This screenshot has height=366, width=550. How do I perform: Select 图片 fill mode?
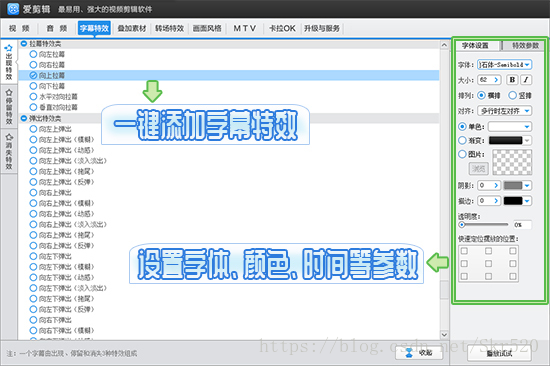click(x=462, y=154)
